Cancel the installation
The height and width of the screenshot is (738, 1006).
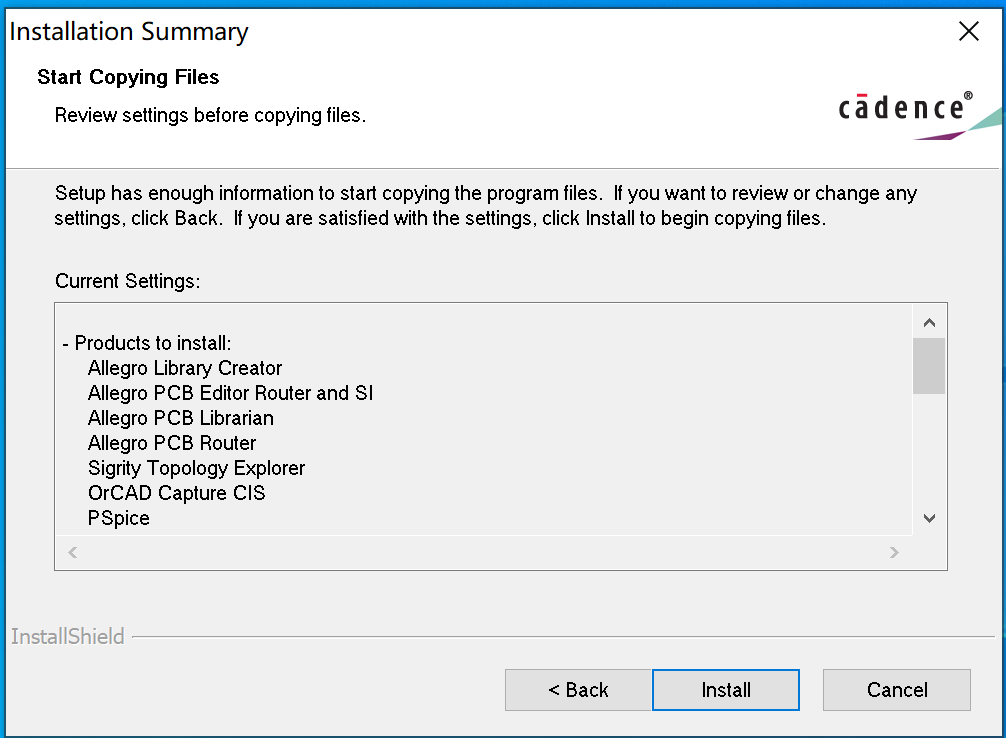(x=896, y=690)
